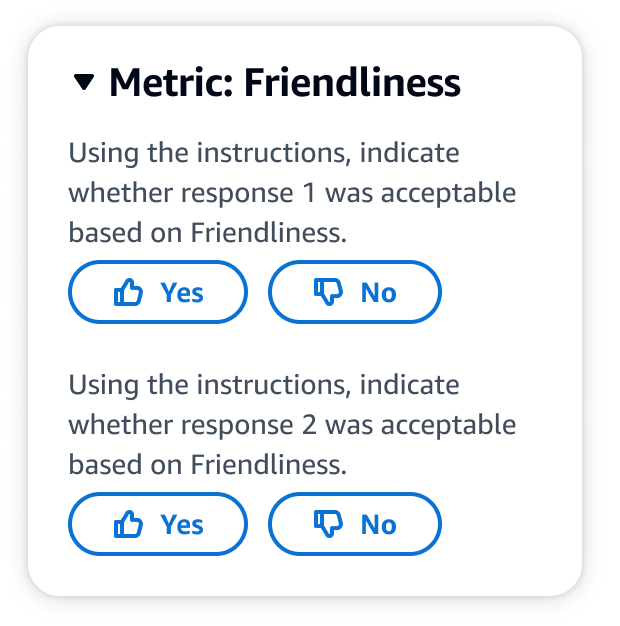The width and height of the screenshot is (620, 626).
Task: Select Yes for response 2 Friendliness
Action: coord(157,525)
